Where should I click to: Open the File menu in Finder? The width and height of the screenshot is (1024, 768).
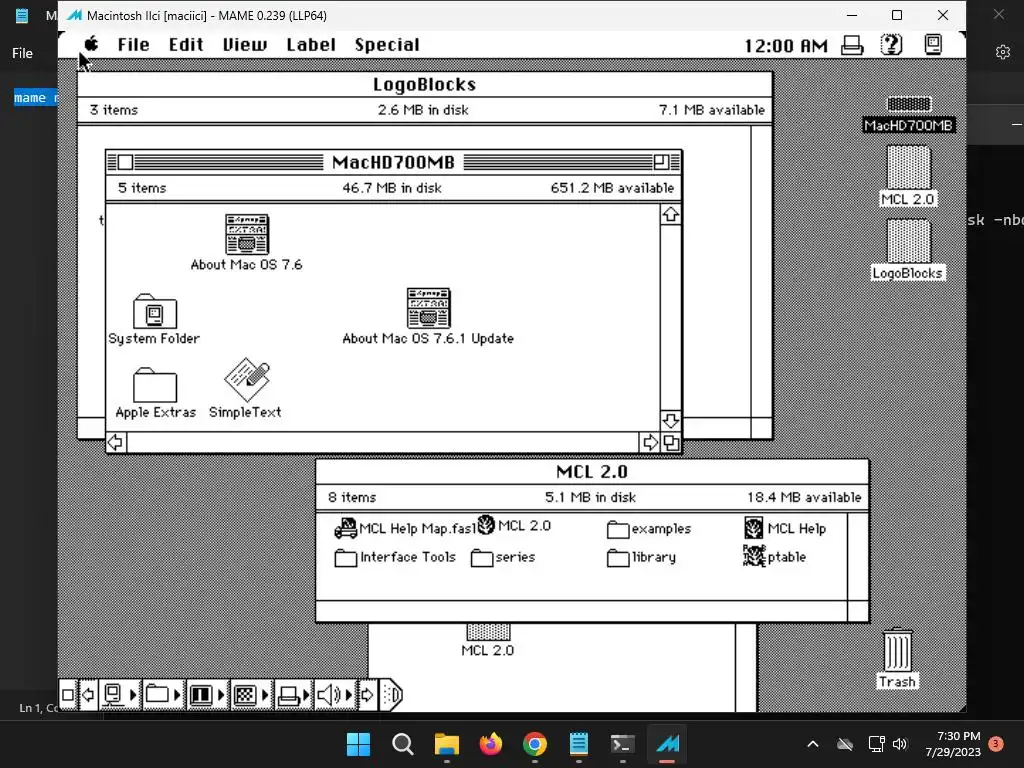pyautogui.click(x=133, y=45)
